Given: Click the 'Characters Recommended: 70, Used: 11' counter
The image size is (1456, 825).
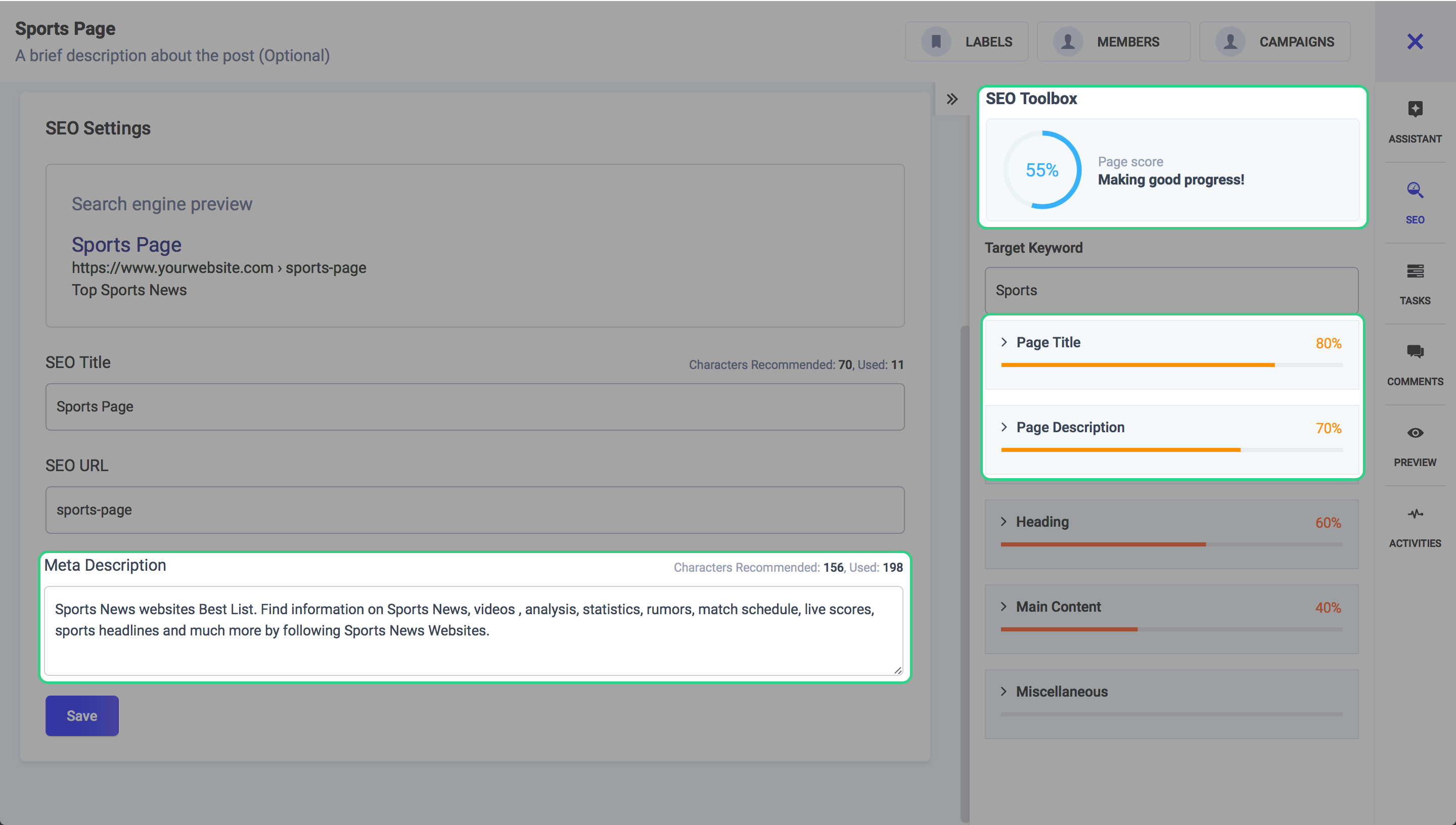Looking at the screenshot, I should (796, 365).
